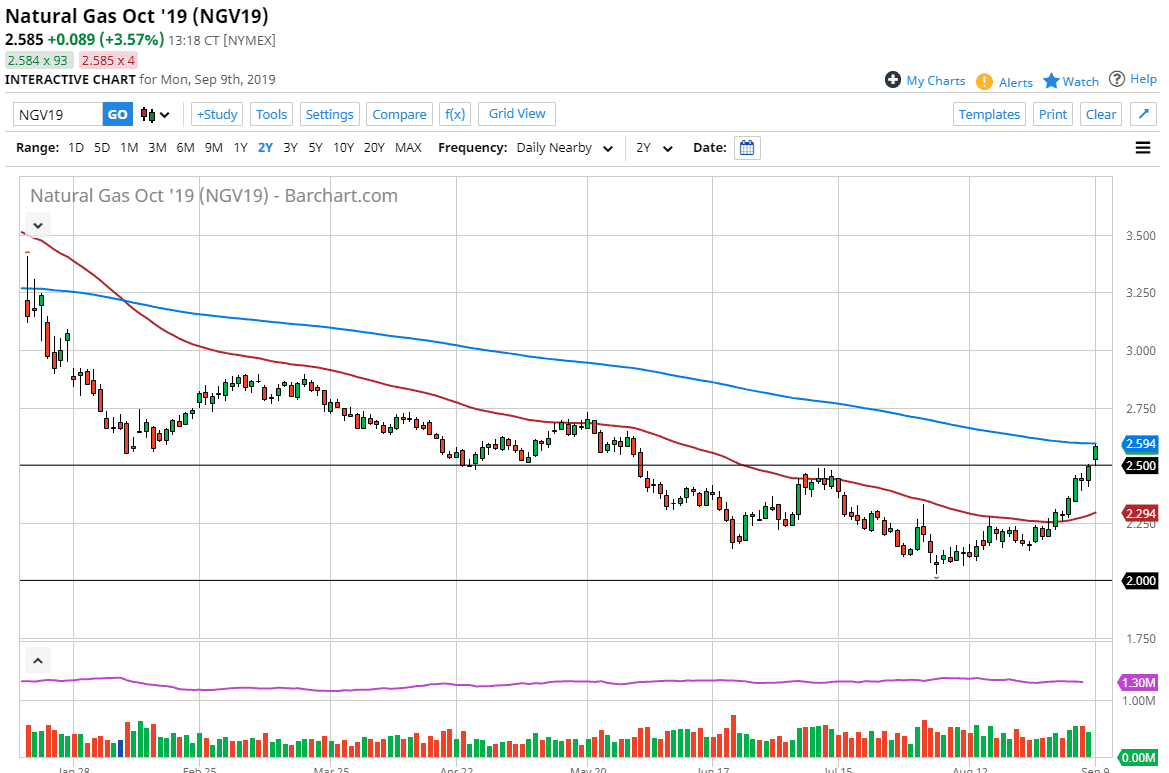Click the NGV19 symbol input field
Screen dimensions: 1169x773
point(58,114)
